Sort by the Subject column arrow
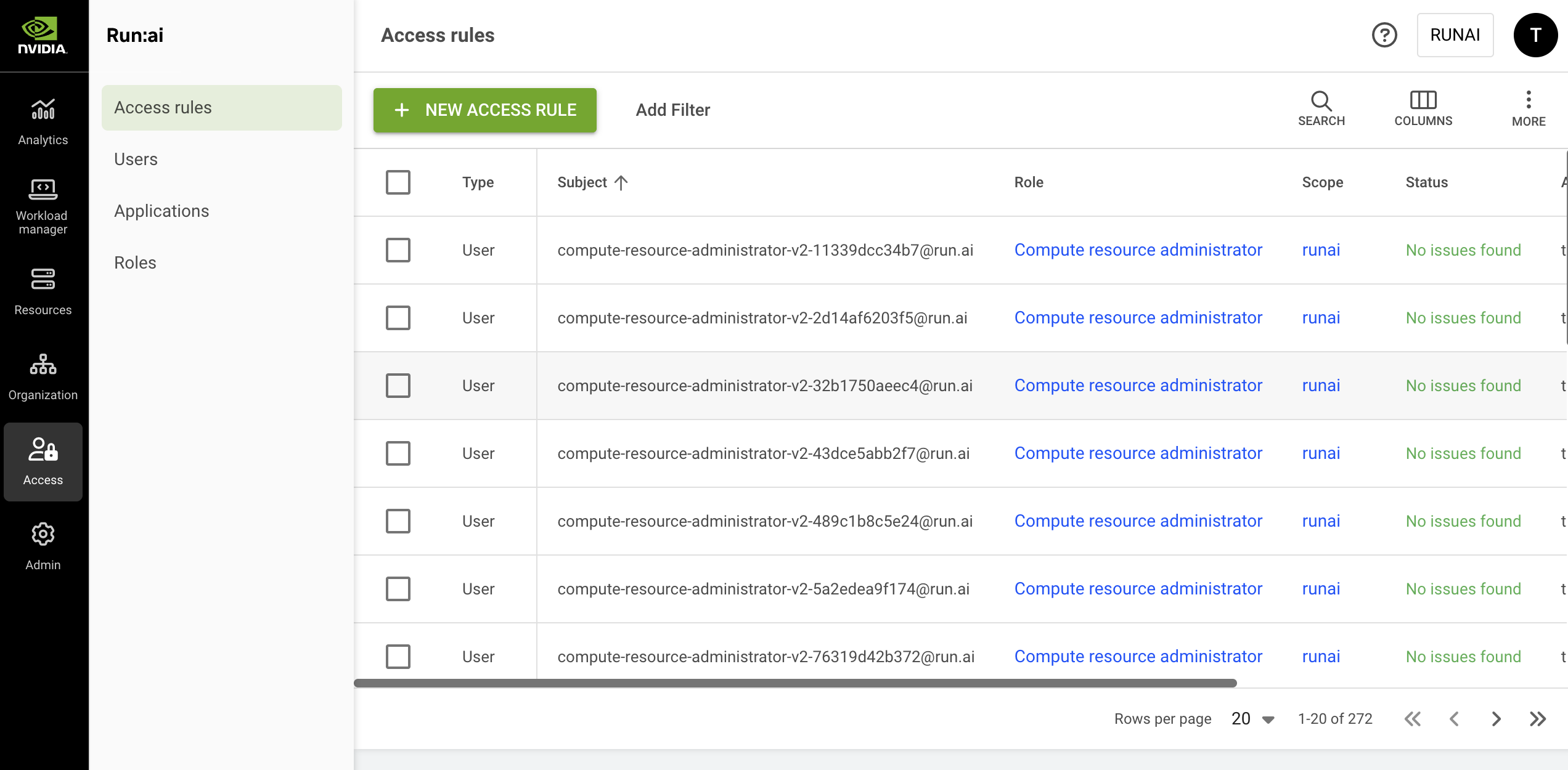The width and height of the screenshot is (1568, 770). click(x=621, y=182)
